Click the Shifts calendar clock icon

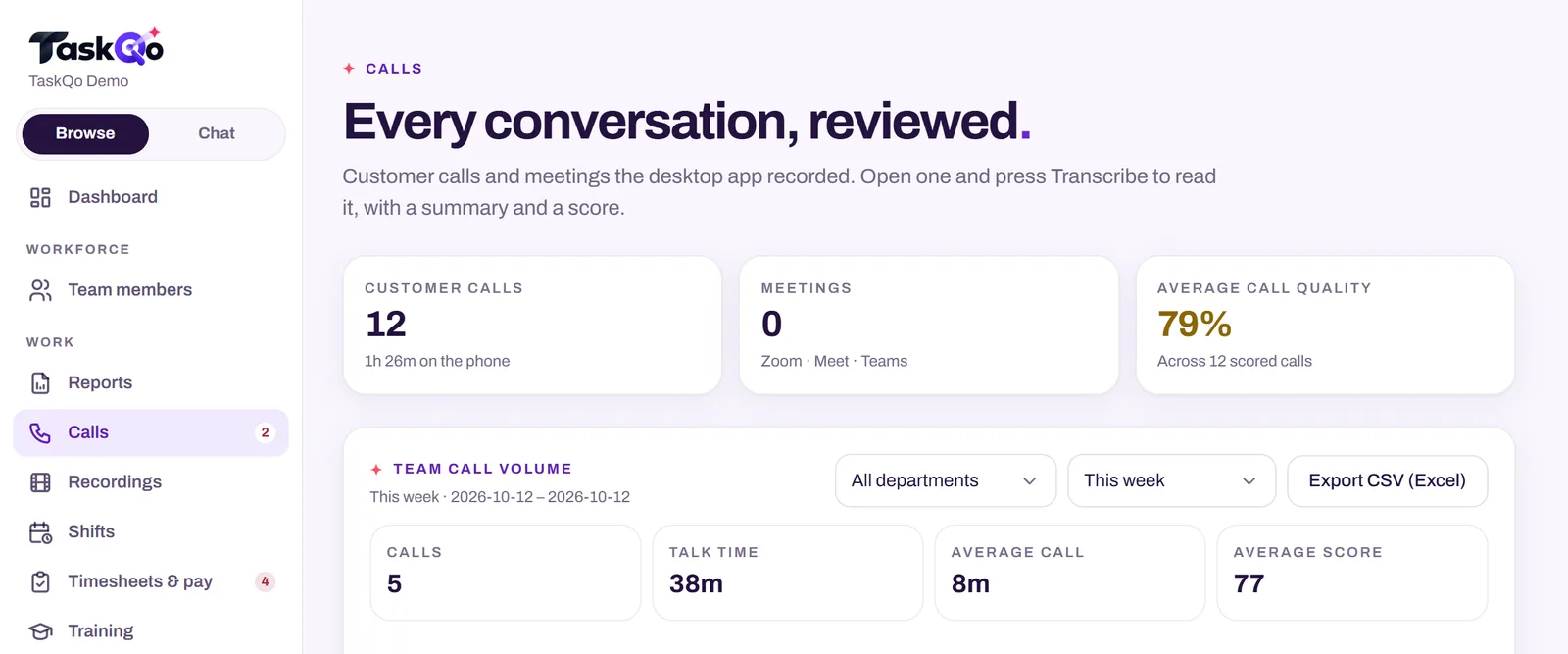point(40,532)
